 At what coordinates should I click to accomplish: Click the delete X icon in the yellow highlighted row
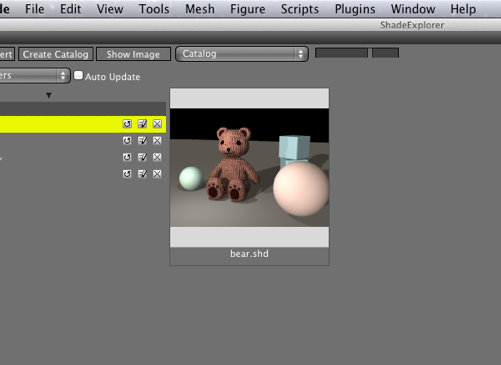(x=157, y=124)
